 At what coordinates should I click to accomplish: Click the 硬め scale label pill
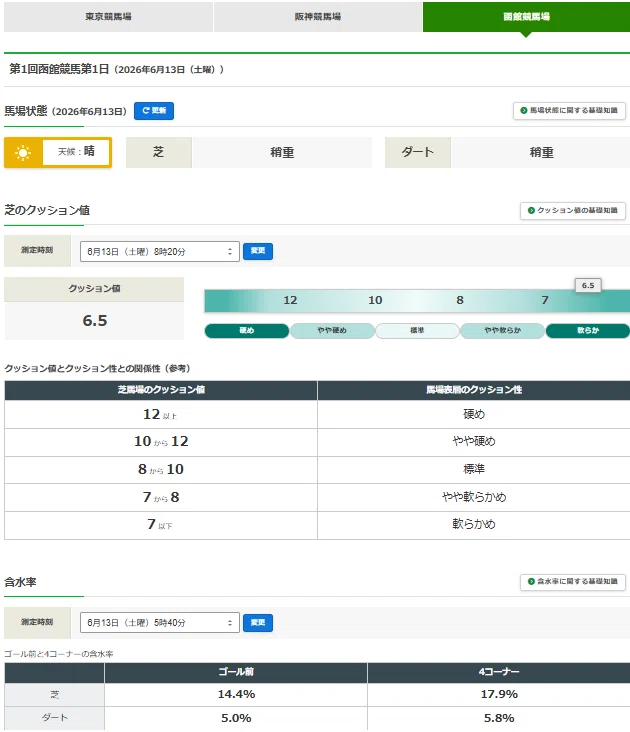[x=247, y=331]
